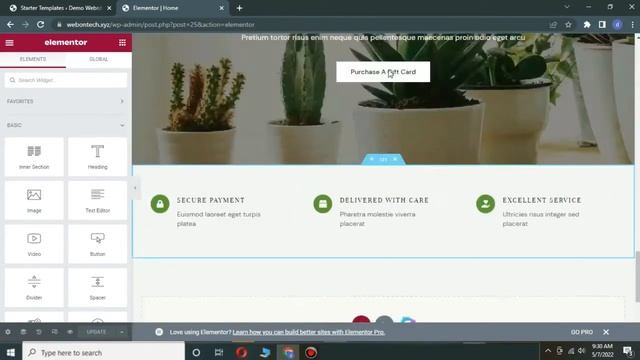
Task: Open Responsive Mode icon
Action: click(x=54, y=332)
